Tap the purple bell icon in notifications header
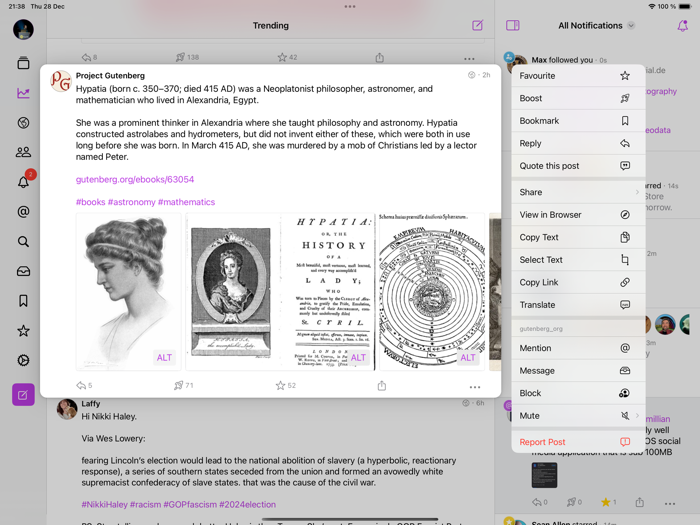Screen dimensions: 700x525 pyautogui.click(x=683, y=25)
